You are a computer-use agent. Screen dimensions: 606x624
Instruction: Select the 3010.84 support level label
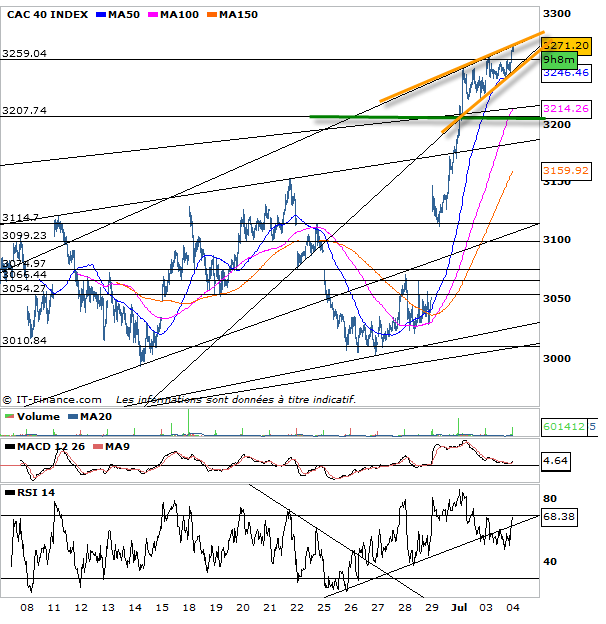[26, 340]
